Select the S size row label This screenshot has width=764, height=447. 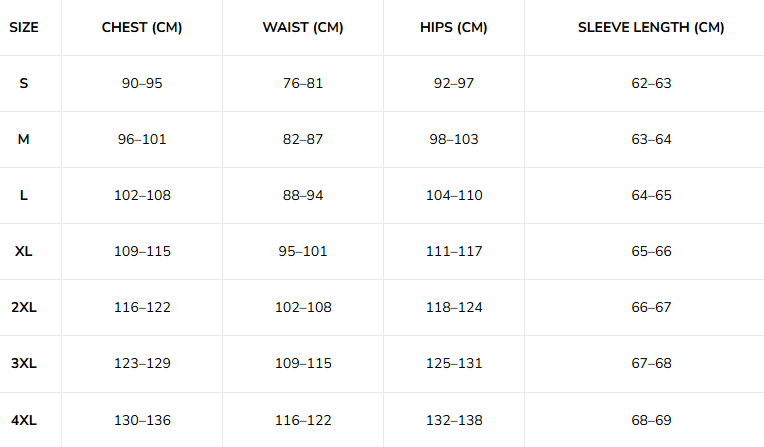pos(24,83)
